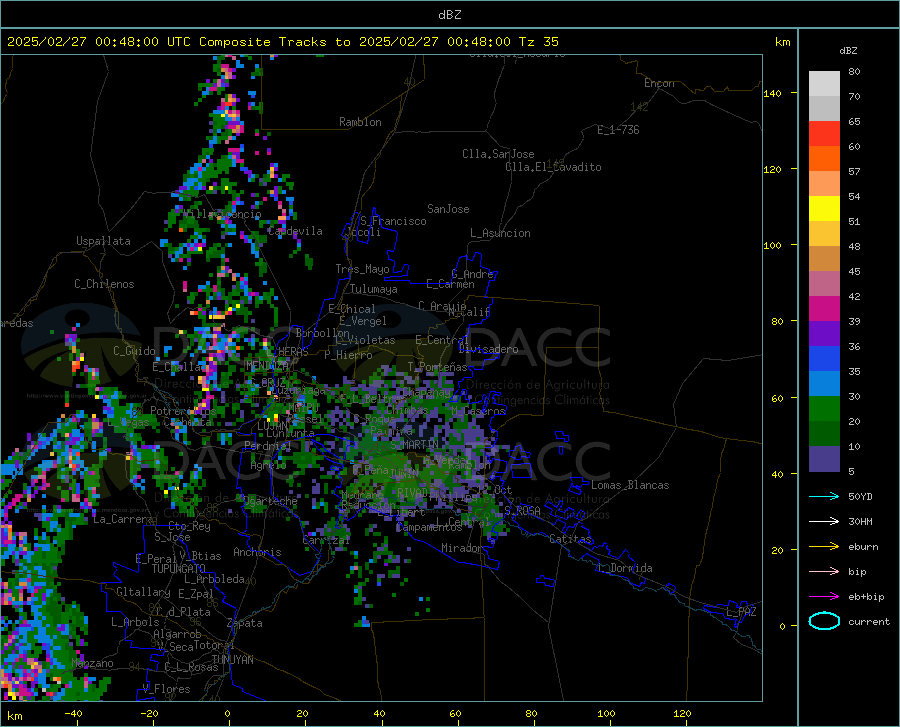This screenshot has height=727, width=900.
Task: Click the 'eb+bip' legend label
Action: (x=866, y=597)
